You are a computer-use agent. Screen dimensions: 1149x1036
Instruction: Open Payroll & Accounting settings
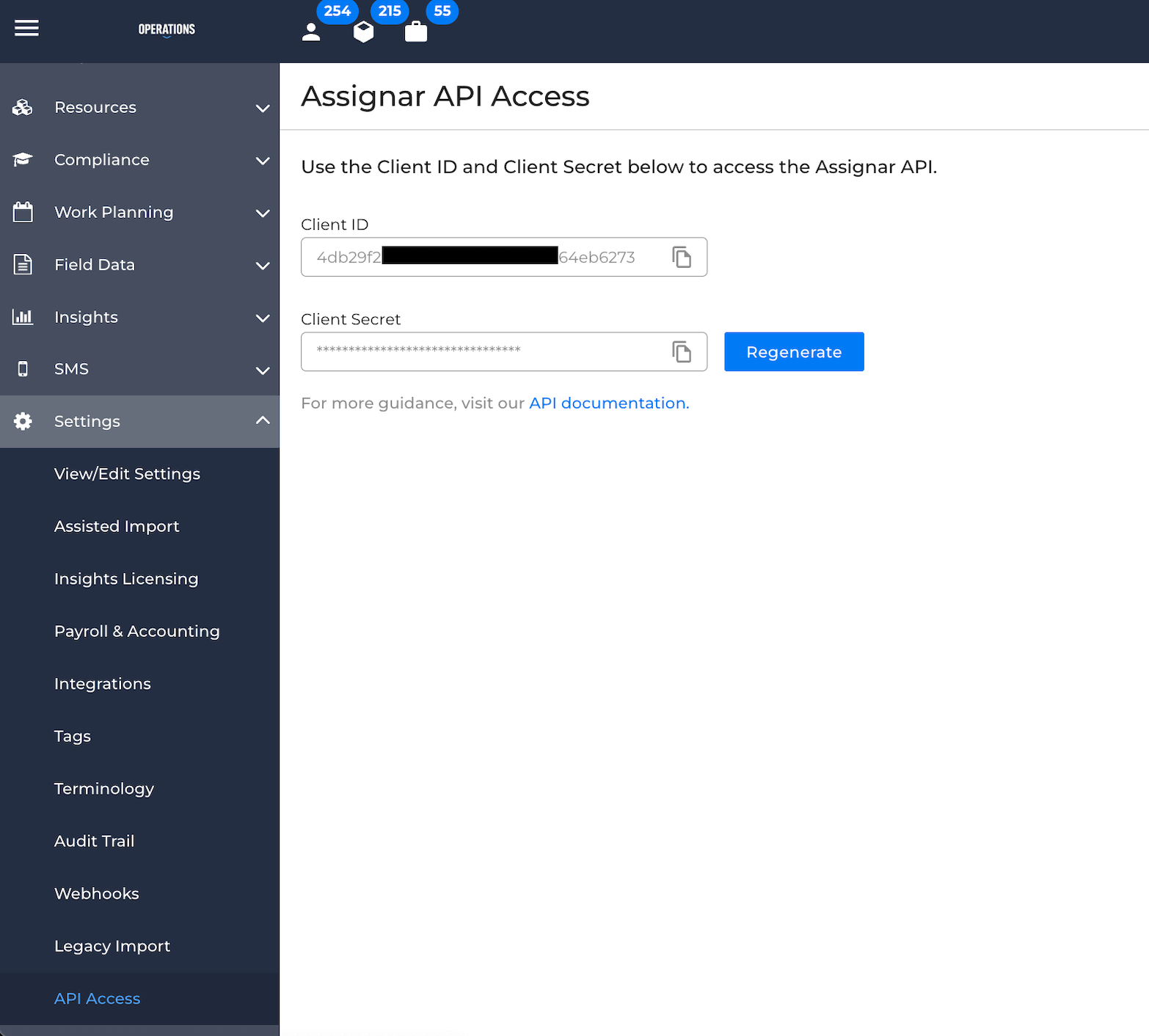[137, 631]
